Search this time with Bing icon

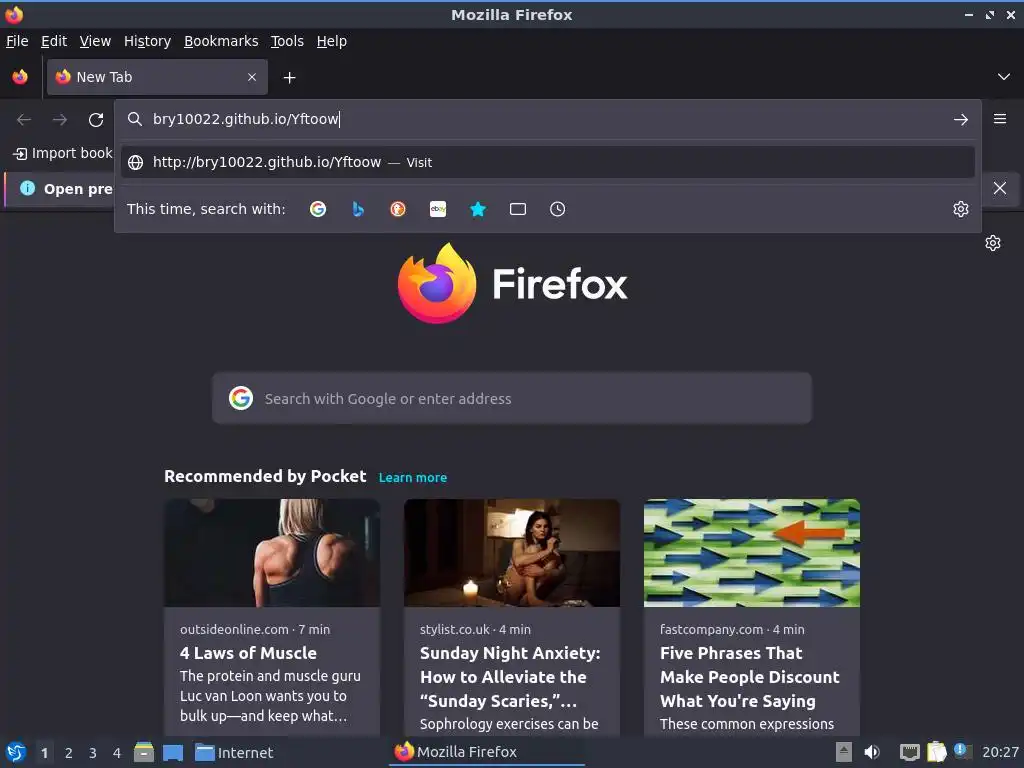click(x=357, y=209)
